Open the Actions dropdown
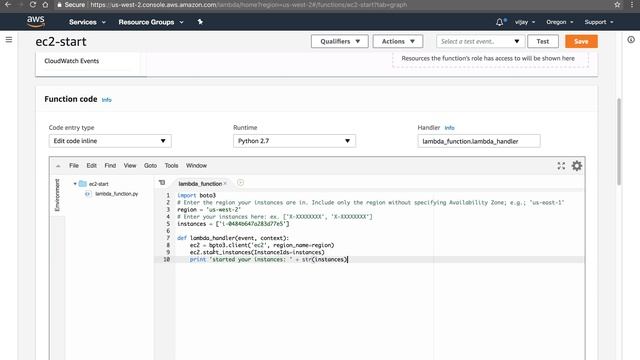The height and width of the screenshot is (360, 640). (398, 41)
